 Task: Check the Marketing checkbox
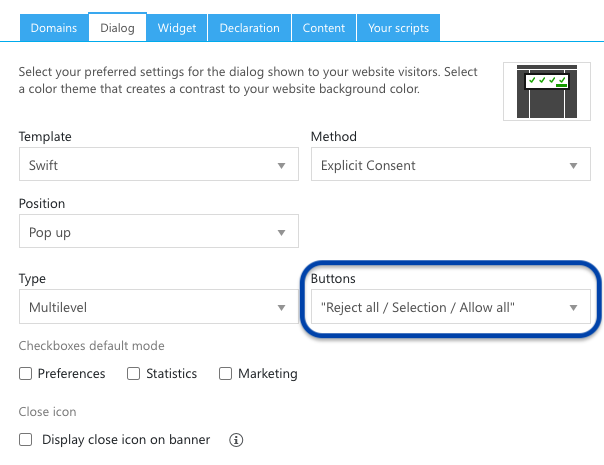coord(225,373)
